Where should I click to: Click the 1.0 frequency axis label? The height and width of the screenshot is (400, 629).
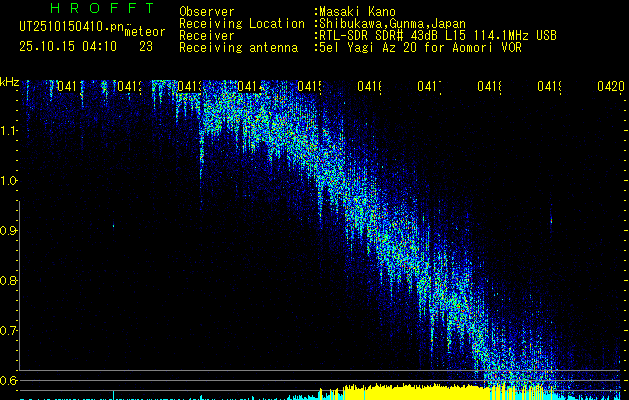coord(10,181)
